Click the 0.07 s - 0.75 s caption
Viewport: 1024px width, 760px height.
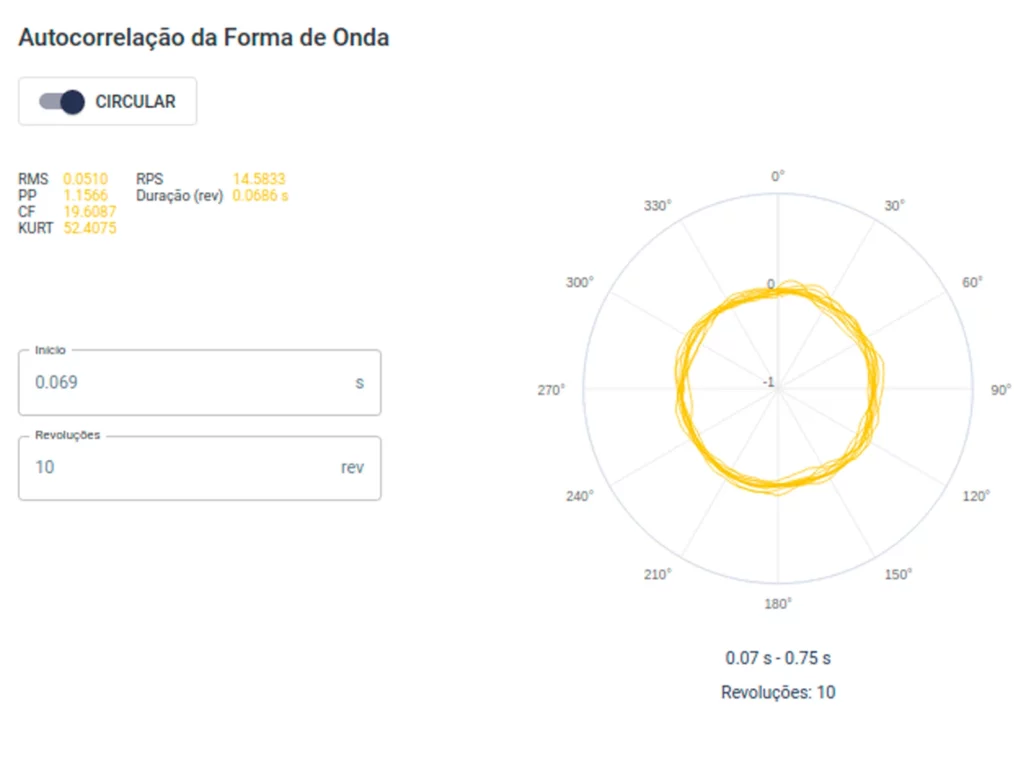tap(778, 658)
